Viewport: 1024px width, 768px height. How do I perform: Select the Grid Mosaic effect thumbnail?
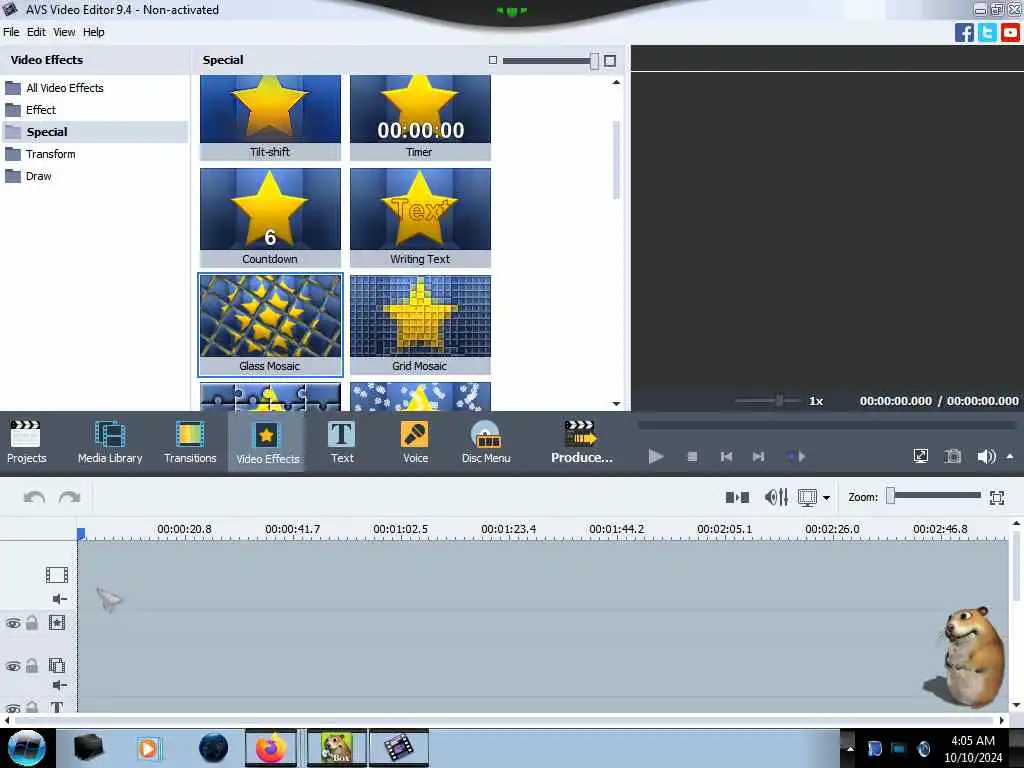point(420,325)
